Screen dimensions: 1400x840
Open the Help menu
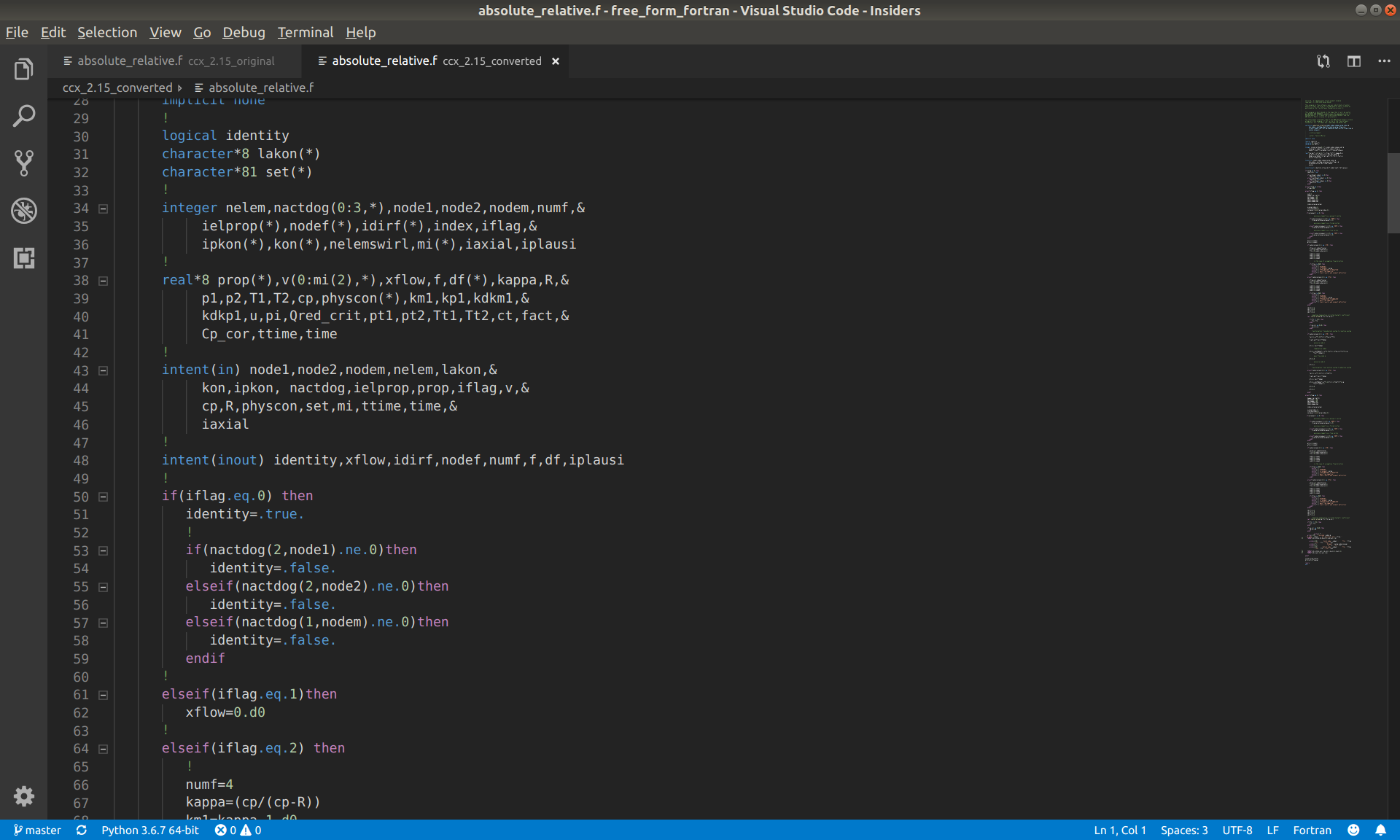click(361, 32)
